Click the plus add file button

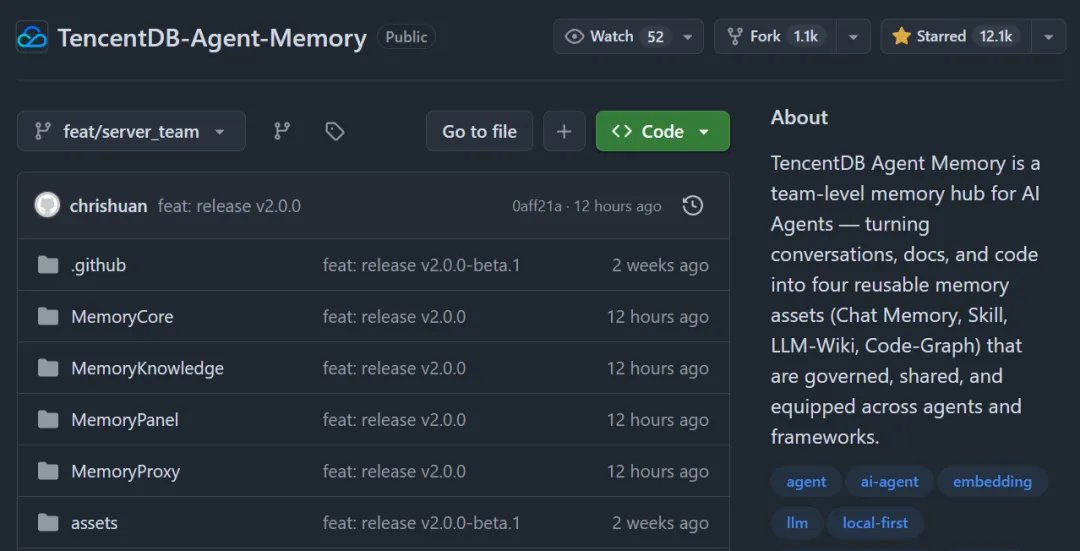pos(564,131)
